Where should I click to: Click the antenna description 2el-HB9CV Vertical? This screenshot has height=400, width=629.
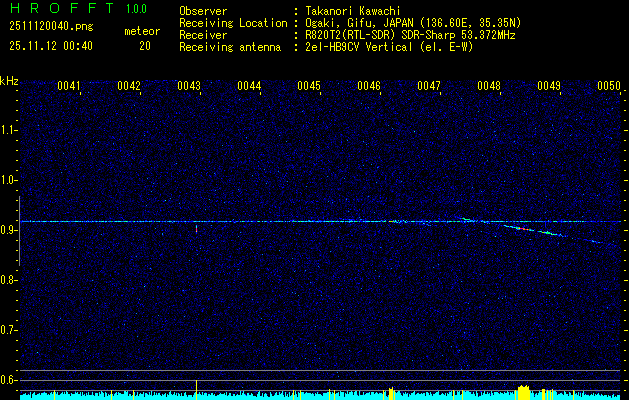tap(359, 47)
